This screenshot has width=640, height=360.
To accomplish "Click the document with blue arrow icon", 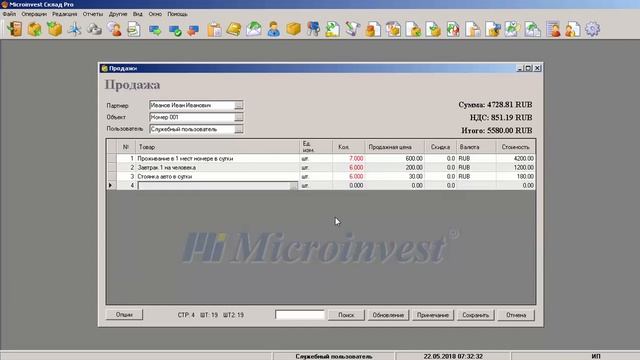I will (493, 29).
